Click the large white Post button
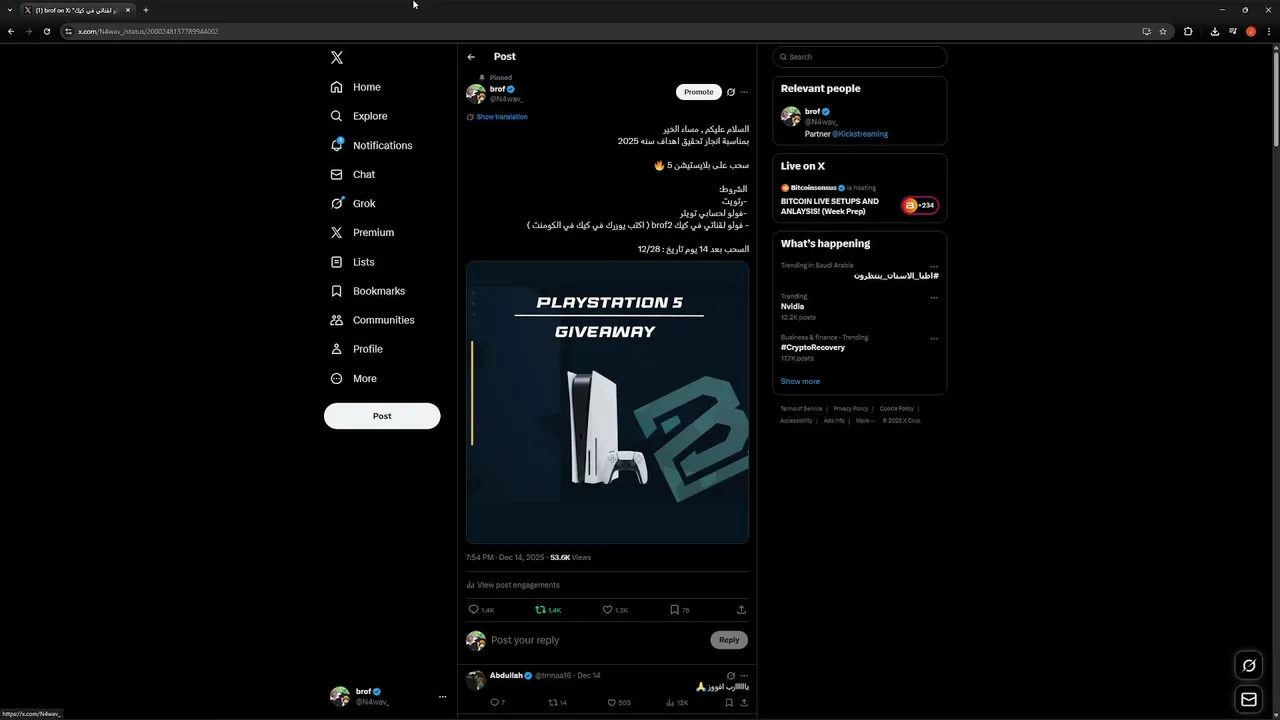Image resolution: width=1280 pixels, height=720 pixels. click(x=382, y=416)
